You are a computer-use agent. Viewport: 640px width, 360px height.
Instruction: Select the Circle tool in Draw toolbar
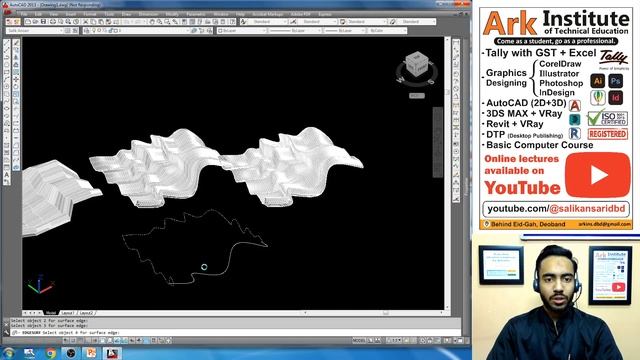(x=7, y=87)
